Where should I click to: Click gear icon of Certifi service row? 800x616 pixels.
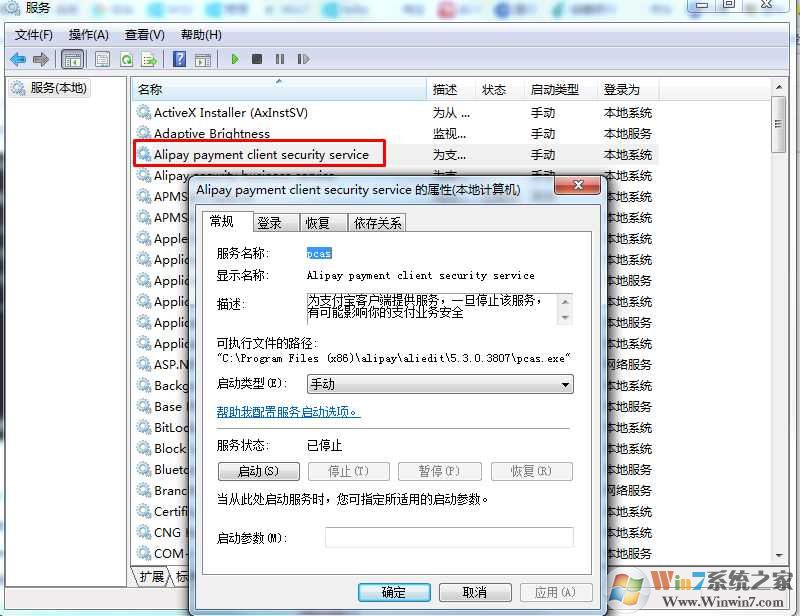(144, 510)
